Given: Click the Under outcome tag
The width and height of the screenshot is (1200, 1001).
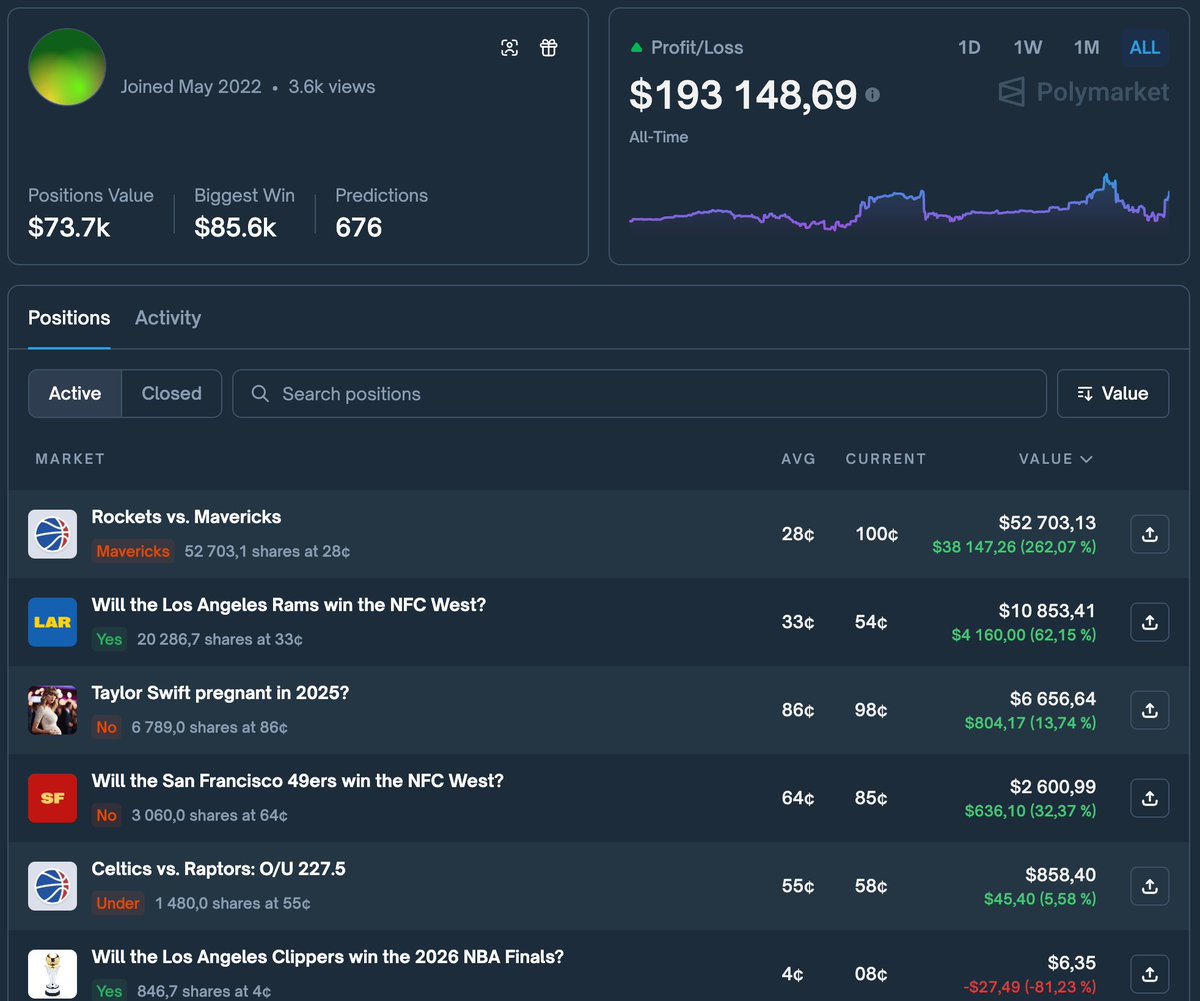Looking at the screenshot, I should 118,903.
